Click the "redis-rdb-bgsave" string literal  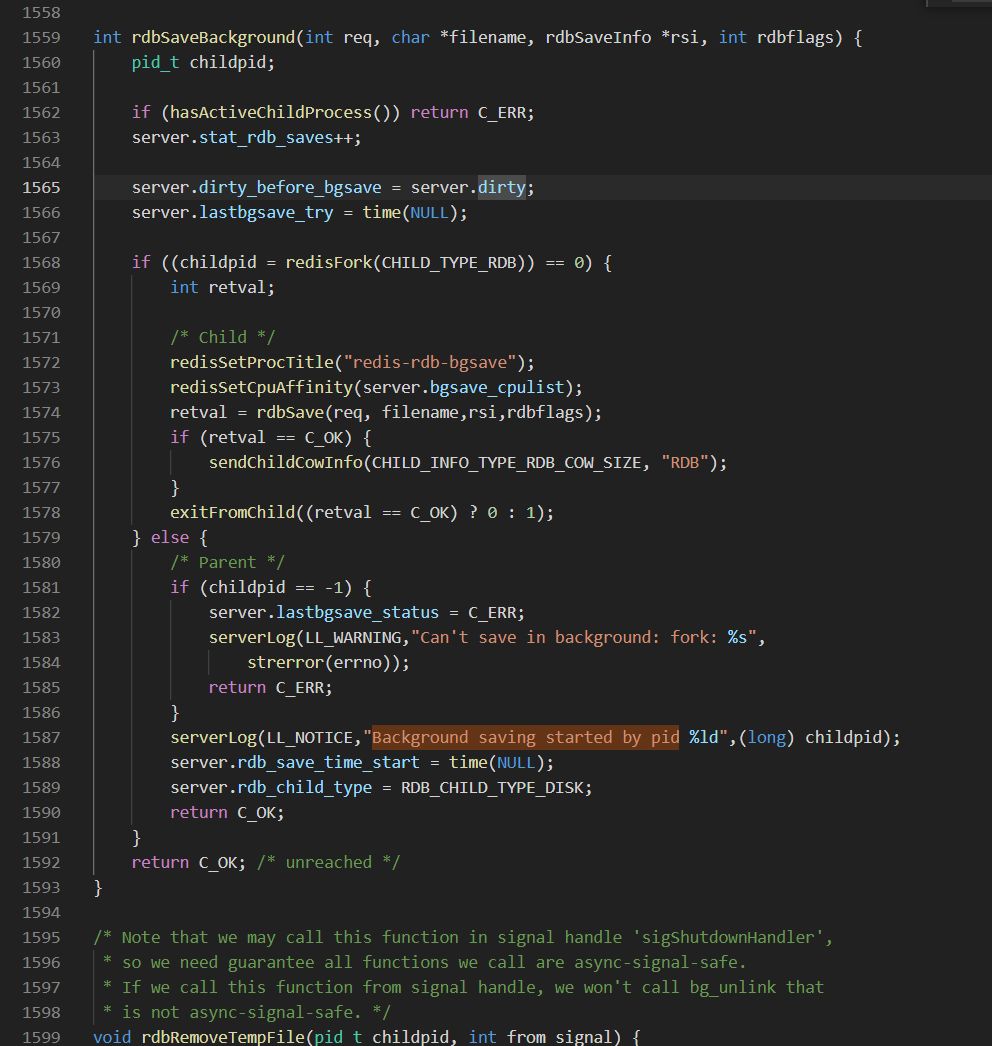(x=430, y=363)
